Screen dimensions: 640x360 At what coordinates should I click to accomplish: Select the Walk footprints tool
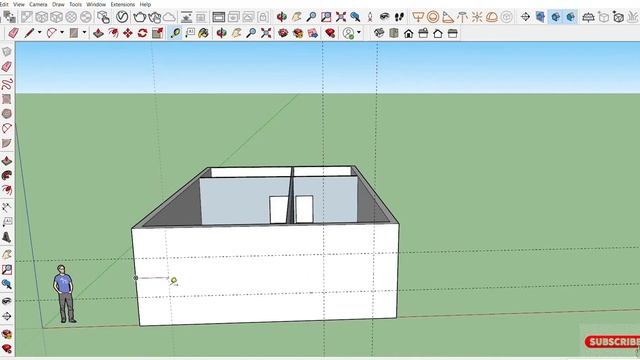tap(399, 17)
